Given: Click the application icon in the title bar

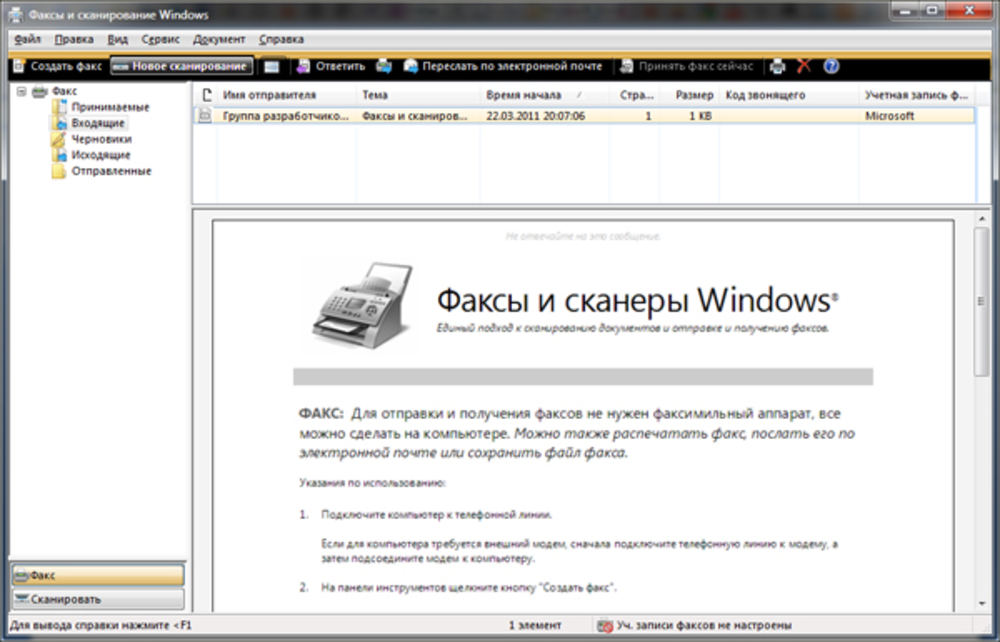Looking at the screenshot, I should click(15, 14).
